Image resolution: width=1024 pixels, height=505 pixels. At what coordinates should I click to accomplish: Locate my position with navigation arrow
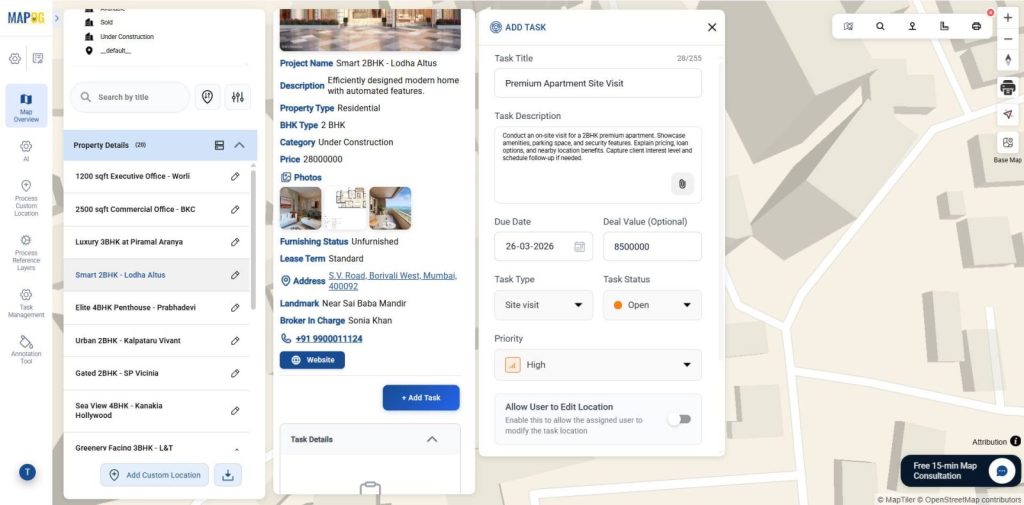(1008, 114)
